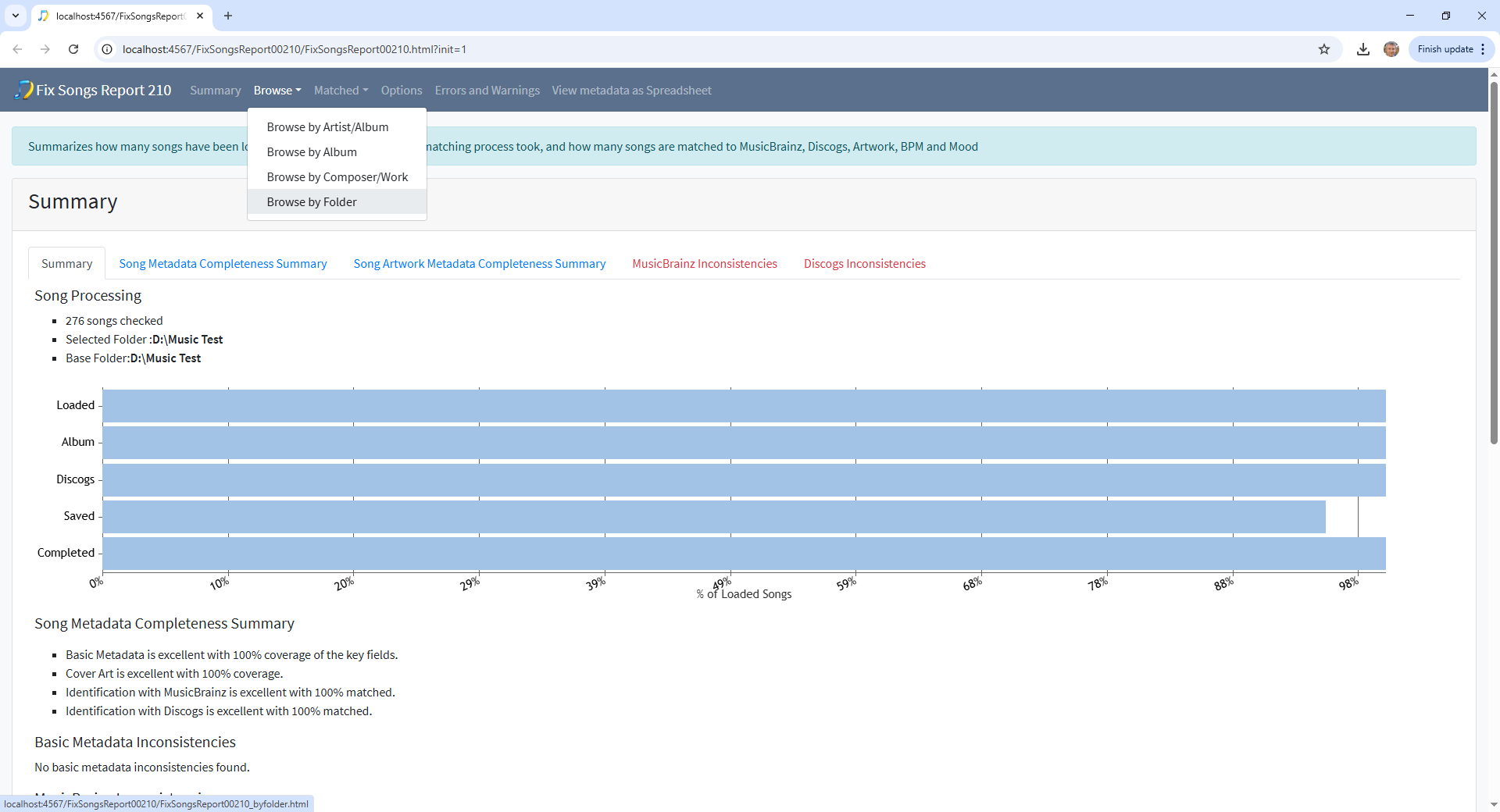Switch to MusicBrainz Inconsistencies tab
The height and width of the screenshot is (812, 1500).
tap(705, 264)
